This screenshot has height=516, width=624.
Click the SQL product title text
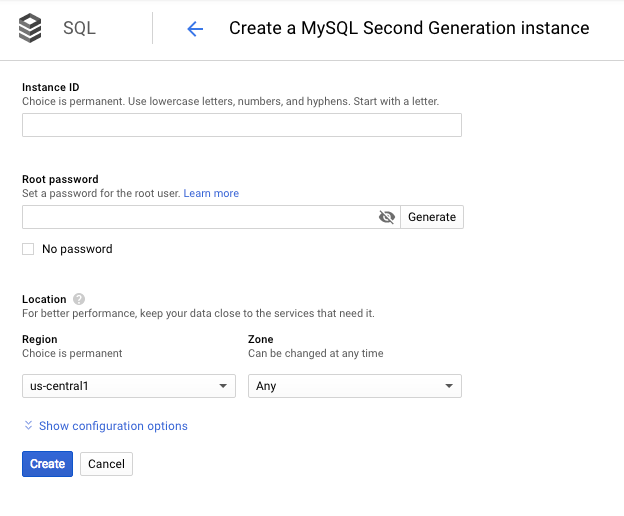[x=79, y=28]
